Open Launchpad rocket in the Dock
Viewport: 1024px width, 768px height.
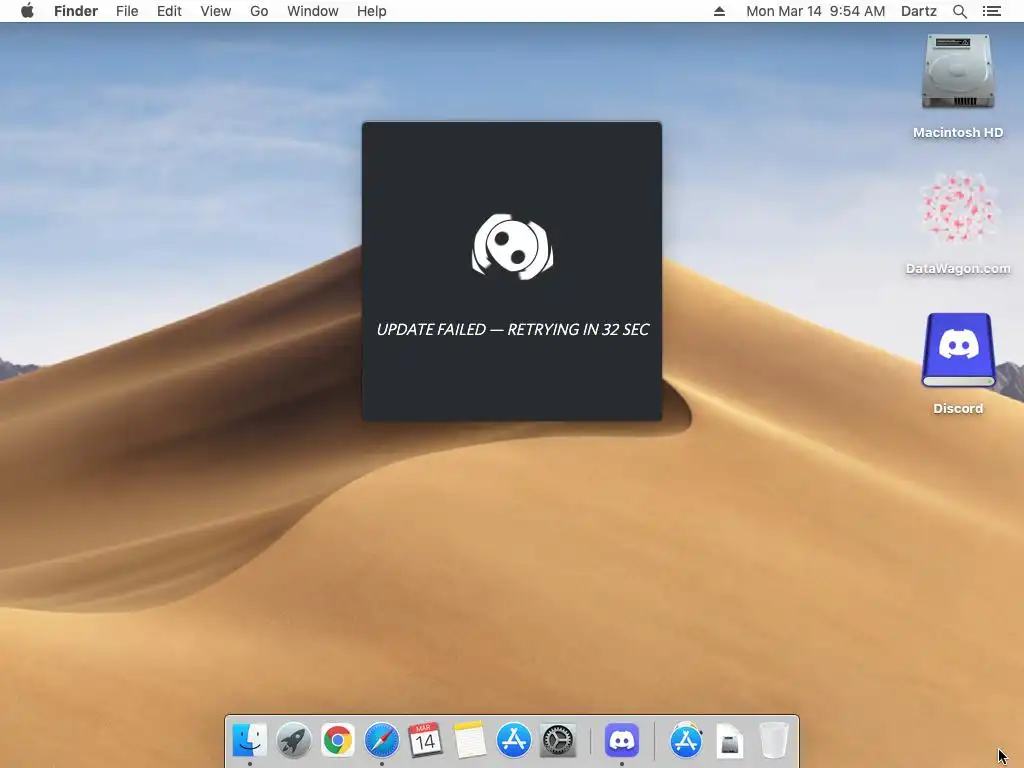(x=294, y=740)
